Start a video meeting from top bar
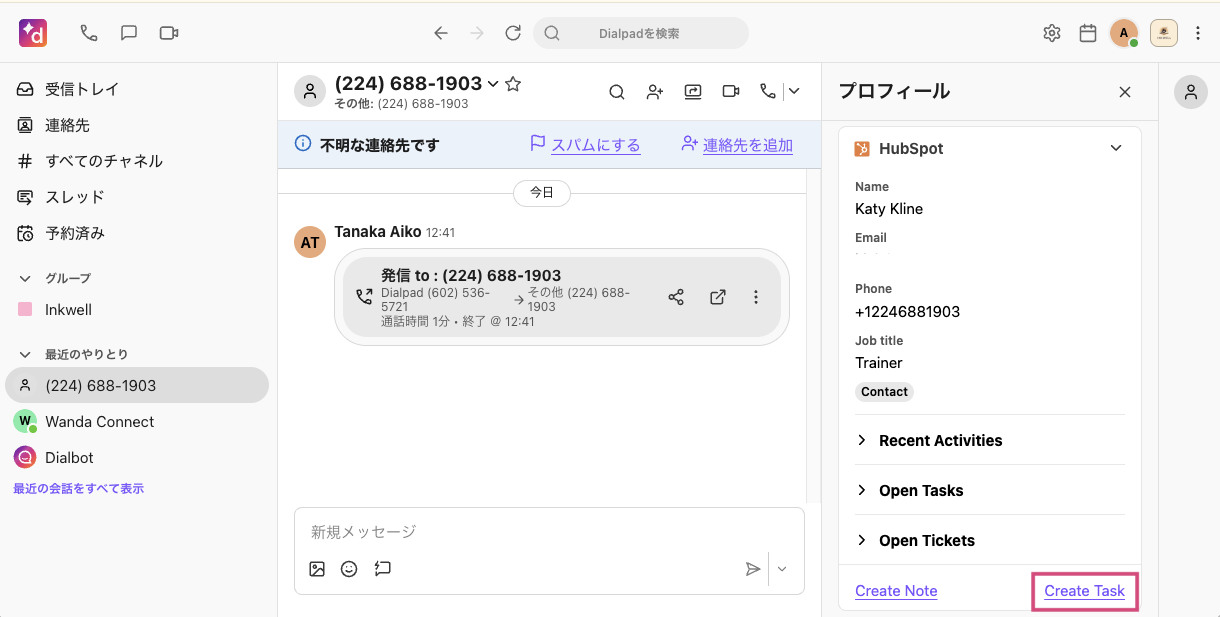1220x617 pixels. (x=169, y=33)
